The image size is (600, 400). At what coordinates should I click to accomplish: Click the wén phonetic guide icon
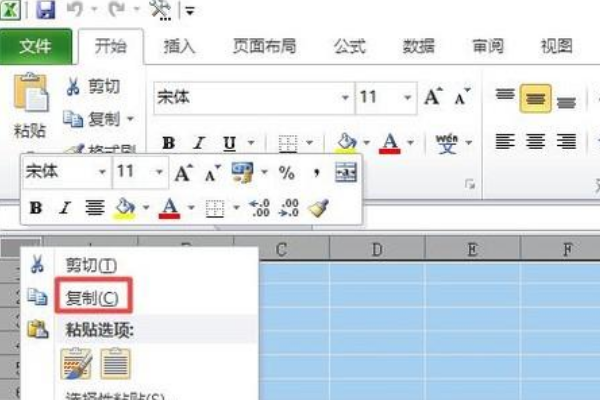pos(447,143)
